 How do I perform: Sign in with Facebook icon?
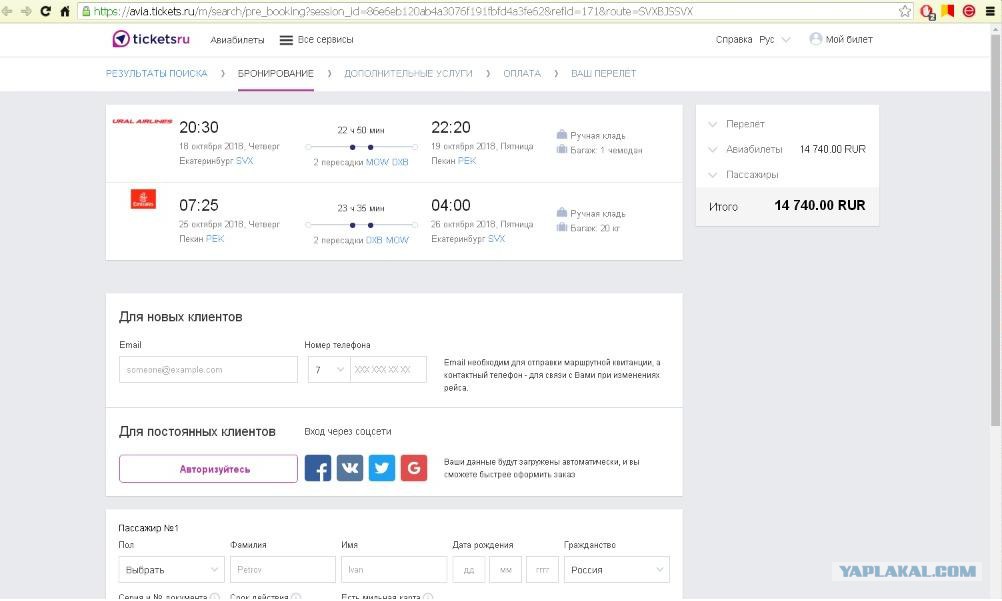318,468
